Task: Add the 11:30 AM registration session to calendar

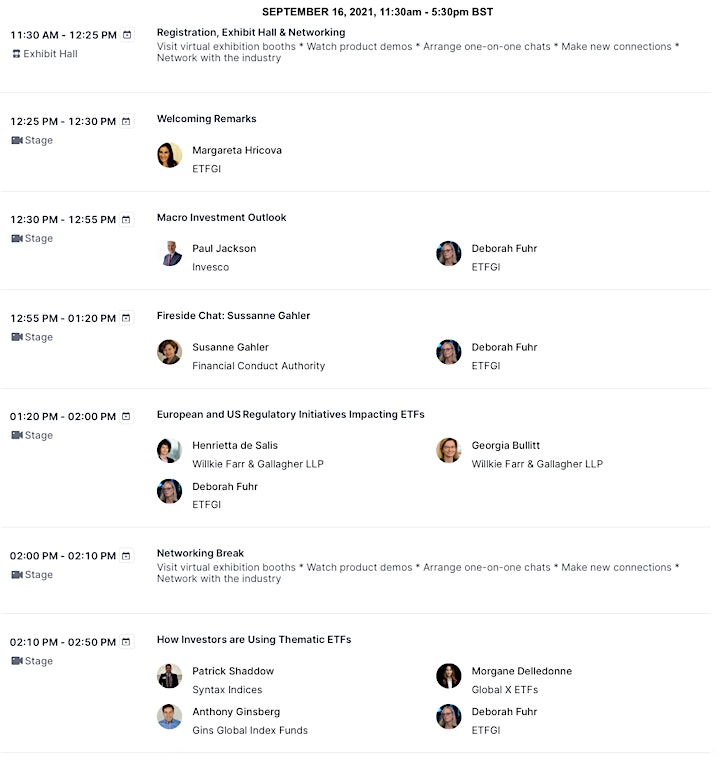Action: [127, 35]
